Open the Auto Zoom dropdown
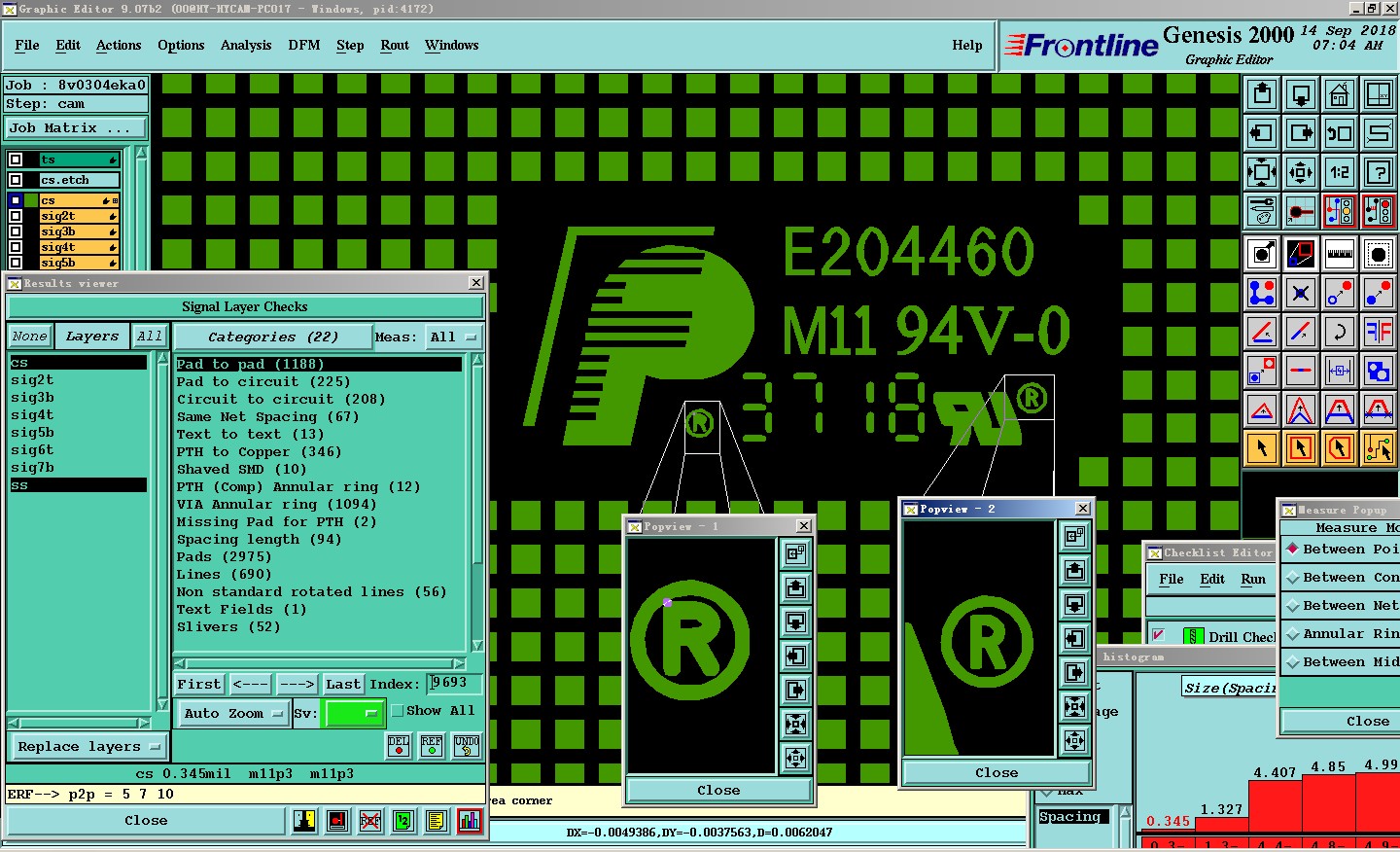The height and width of the screenshot is (852, 1400). tap(233, 713)
